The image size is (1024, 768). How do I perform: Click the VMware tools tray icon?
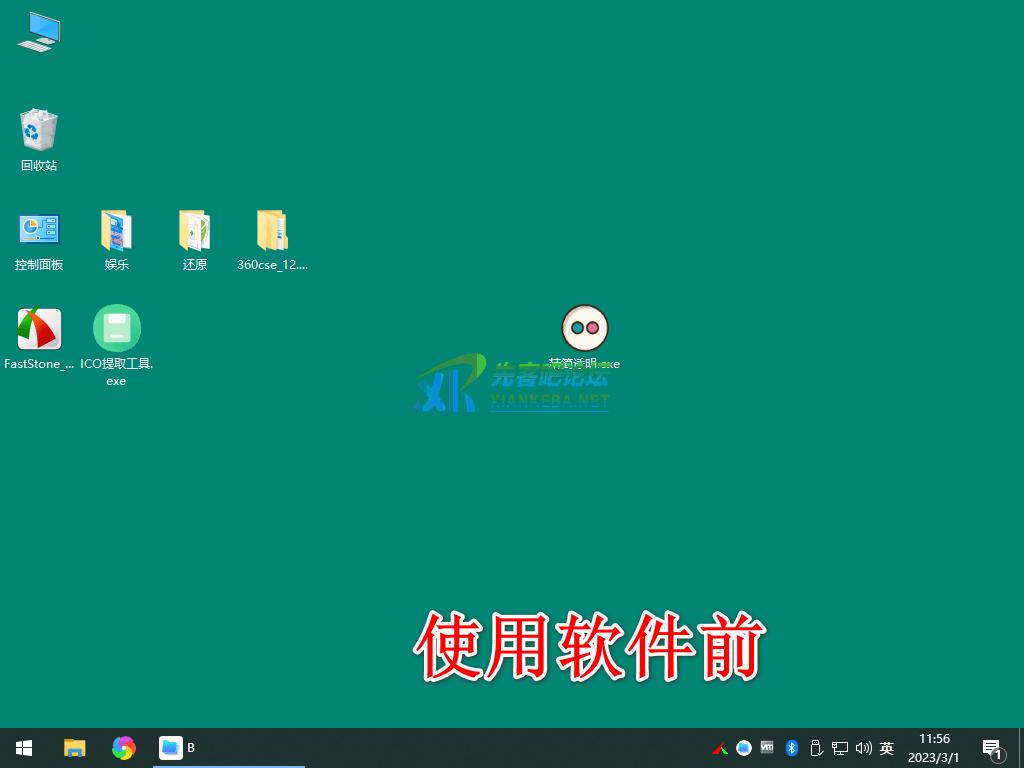click(767, 747)
